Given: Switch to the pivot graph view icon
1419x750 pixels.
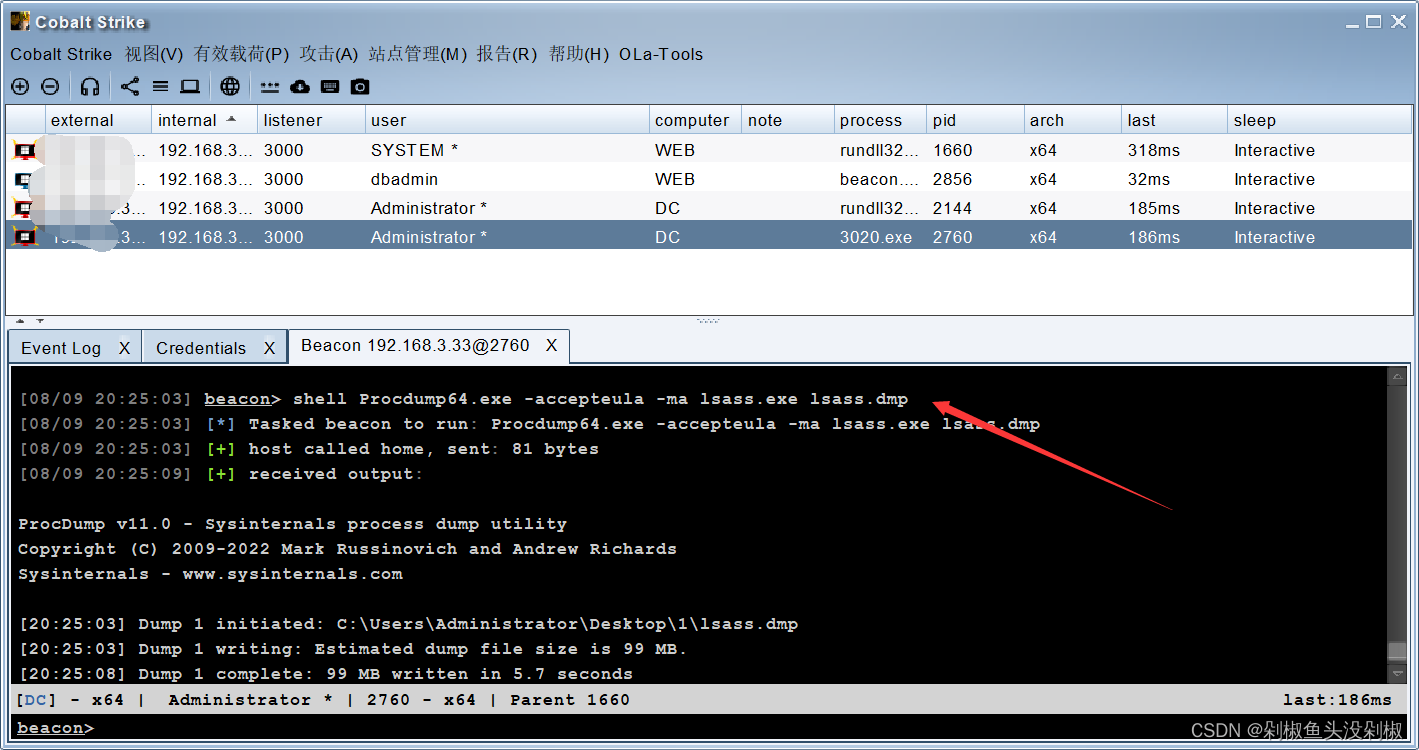Looking at the screenshot, I should 130,87.
